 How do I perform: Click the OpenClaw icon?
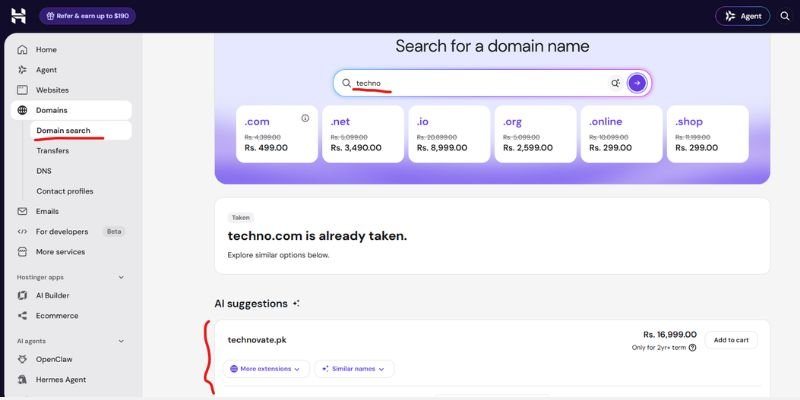point(22,359)
